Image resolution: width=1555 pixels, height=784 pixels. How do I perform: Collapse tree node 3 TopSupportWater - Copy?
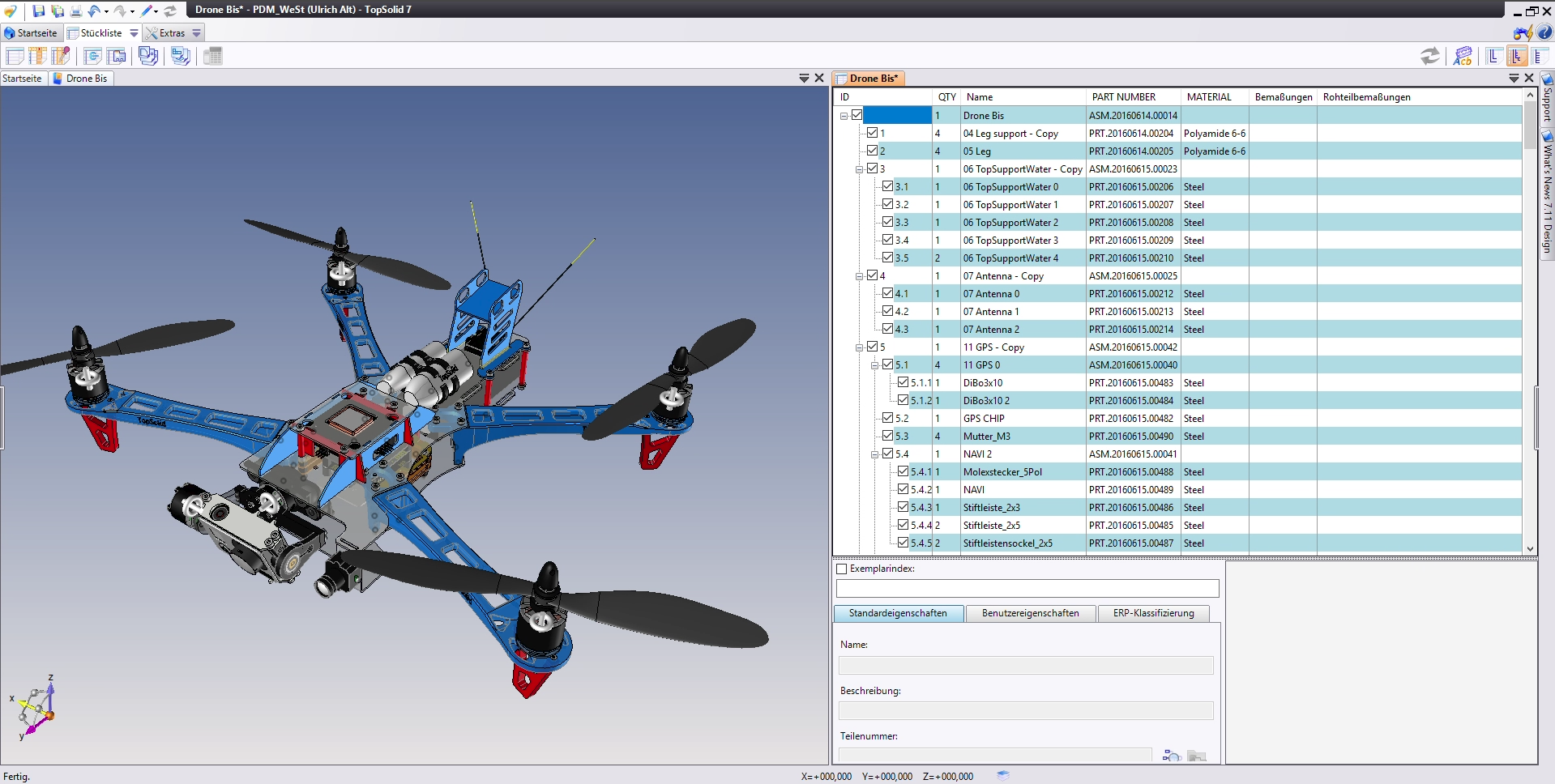[x=859, y=169]
